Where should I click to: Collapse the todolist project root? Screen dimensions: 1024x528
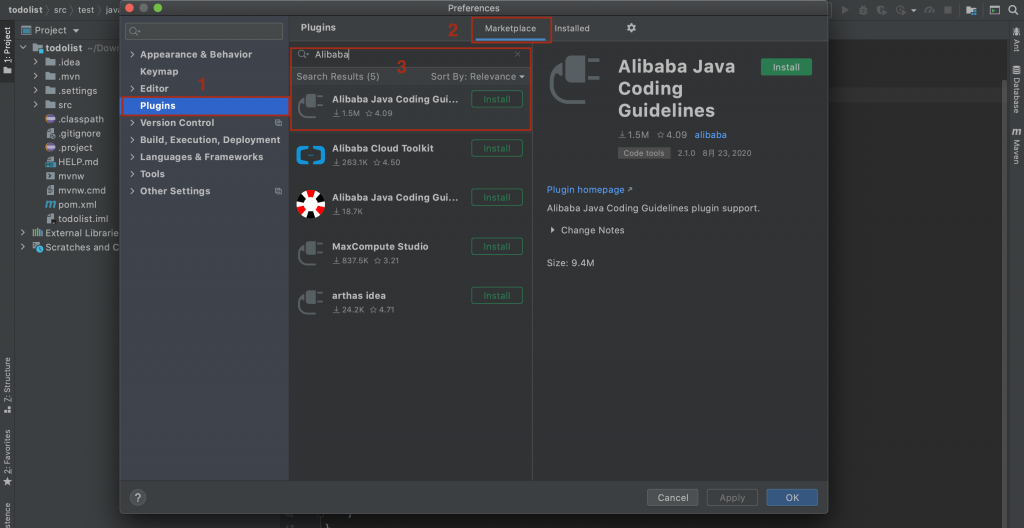[x=24, y=48]
